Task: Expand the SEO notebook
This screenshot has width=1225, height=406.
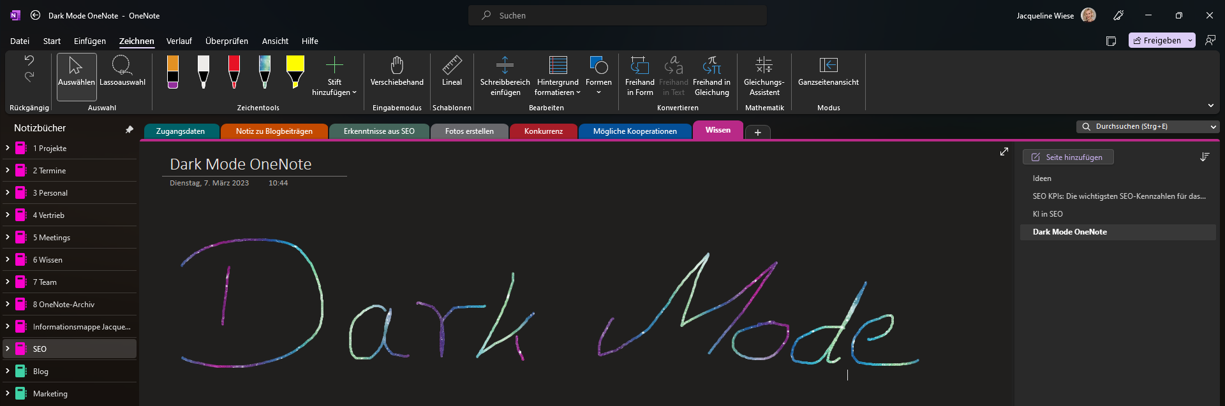Action: point(8,349)
